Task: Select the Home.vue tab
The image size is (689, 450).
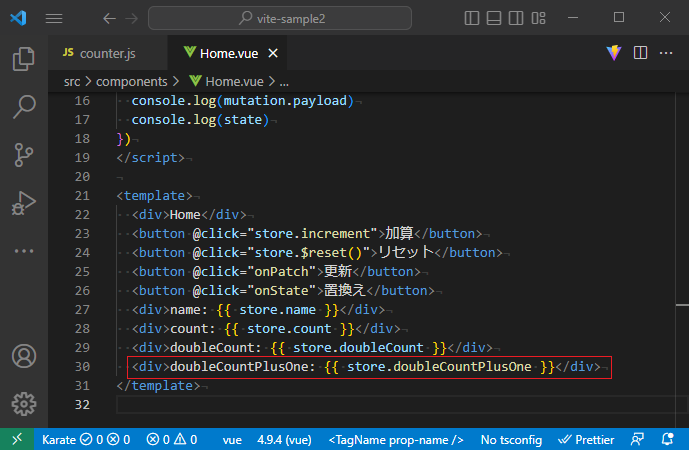Action: (x=228, y=53)
